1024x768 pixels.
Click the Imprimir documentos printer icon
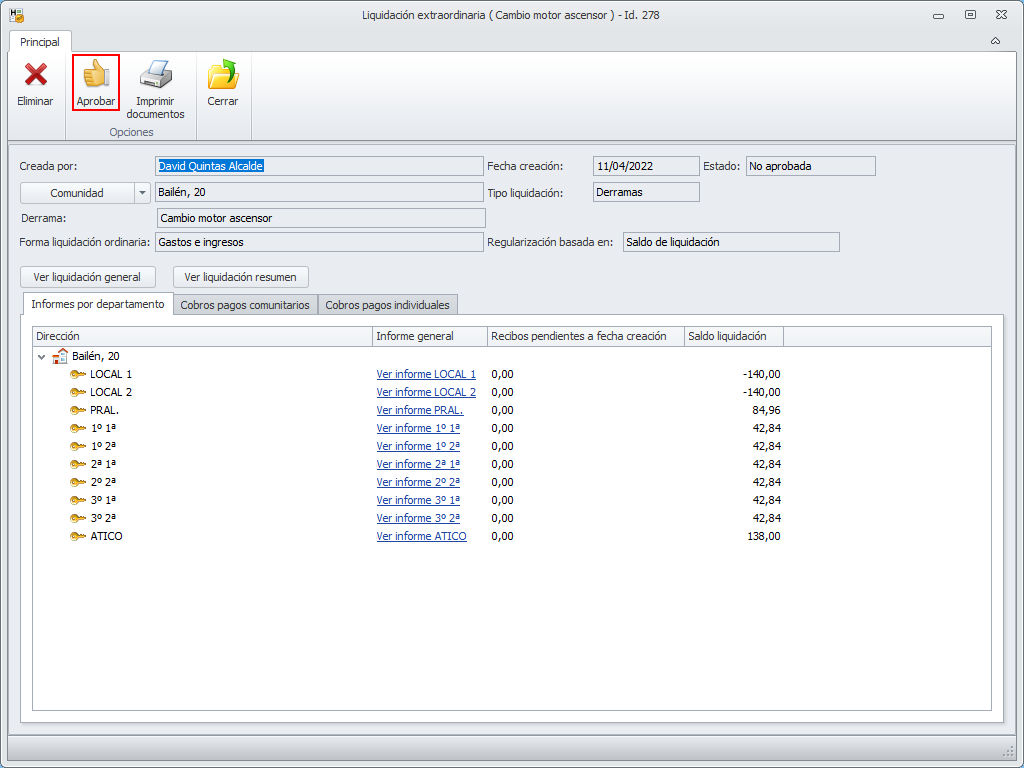pyautogui.click(x=155, y=76)
